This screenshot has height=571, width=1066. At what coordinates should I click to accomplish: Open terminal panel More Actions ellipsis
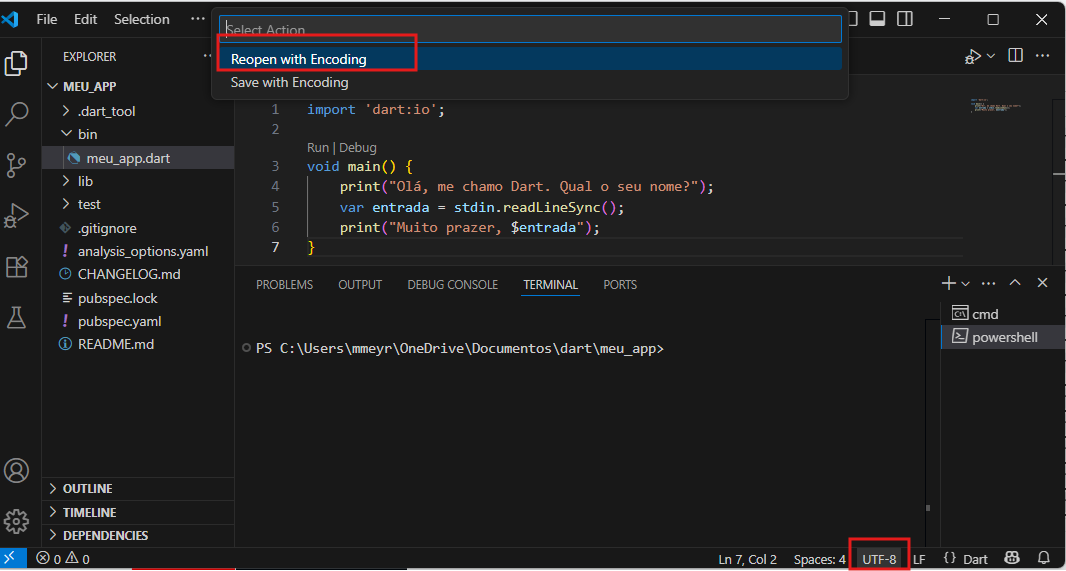tap(988, 283)
